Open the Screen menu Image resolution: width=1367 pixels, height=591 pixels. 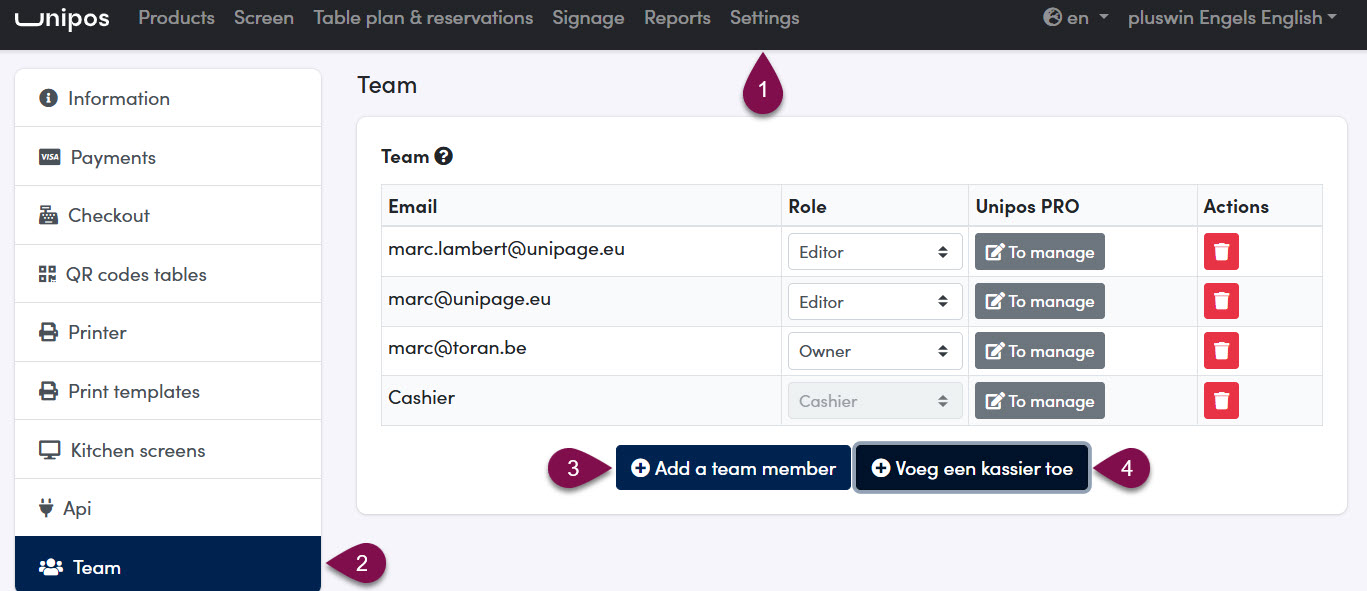point(264,18)
